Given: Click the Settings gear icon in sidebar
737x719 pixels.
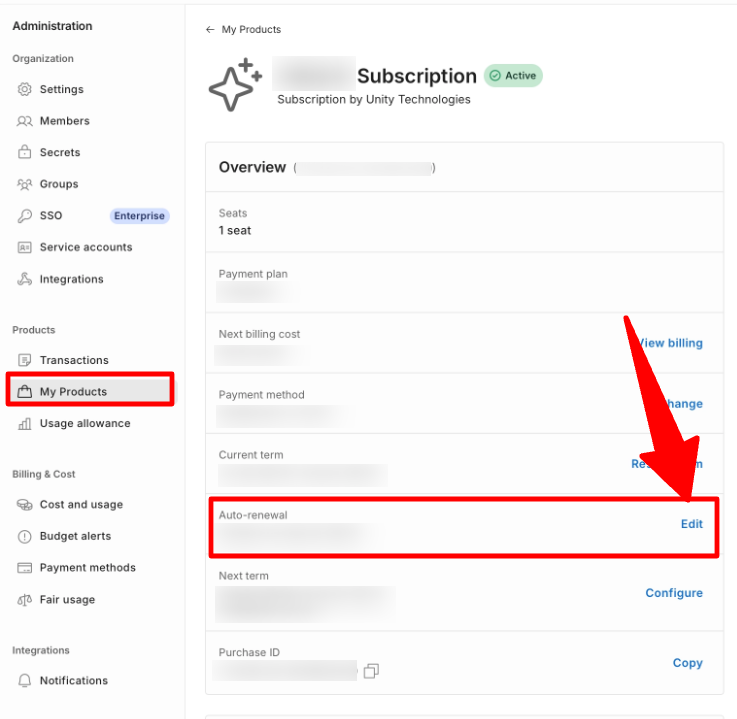Looking at the screenshot, I should point(24,89).
